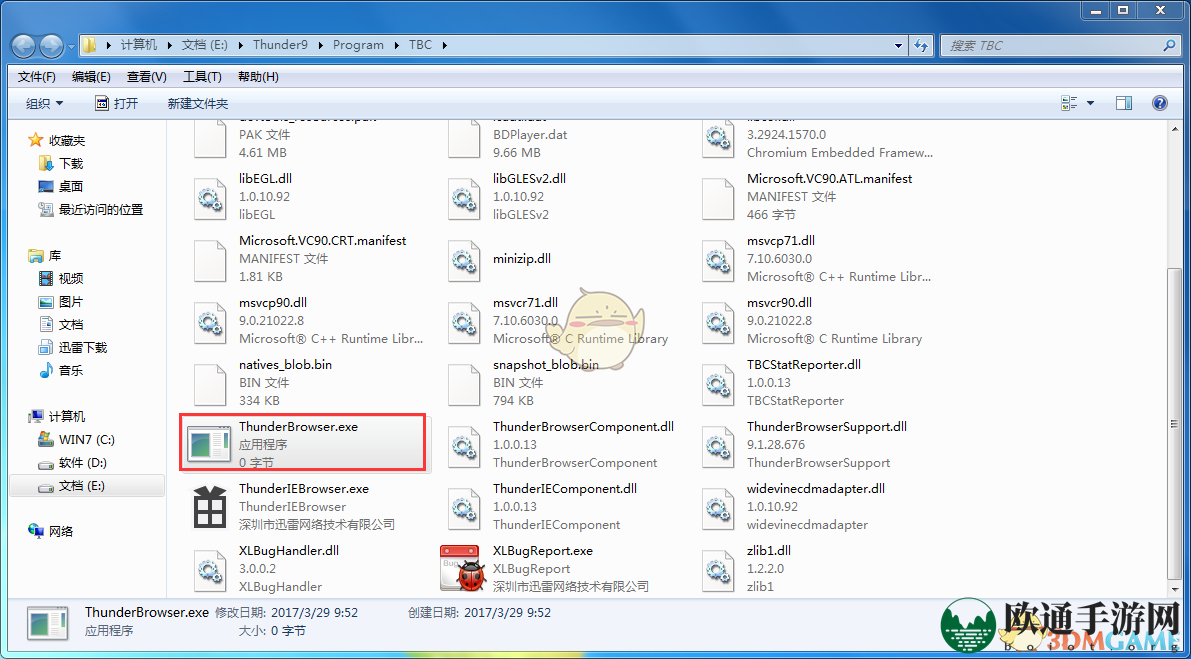The width and height of the screenshot is (1191, 659).
Task: Select 软件 (D:) drive
Action: 83,462
